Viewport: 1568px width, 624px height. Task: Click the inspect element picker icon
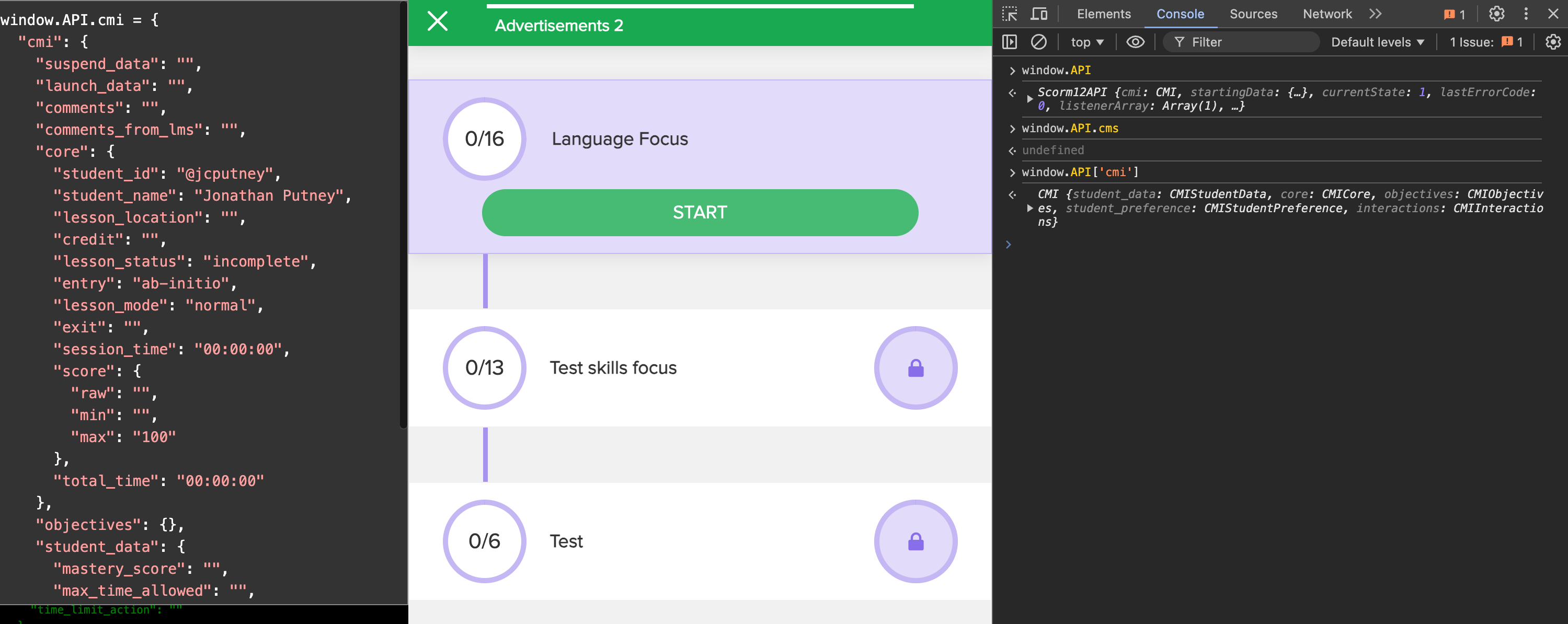click(x=1010, y=14)
